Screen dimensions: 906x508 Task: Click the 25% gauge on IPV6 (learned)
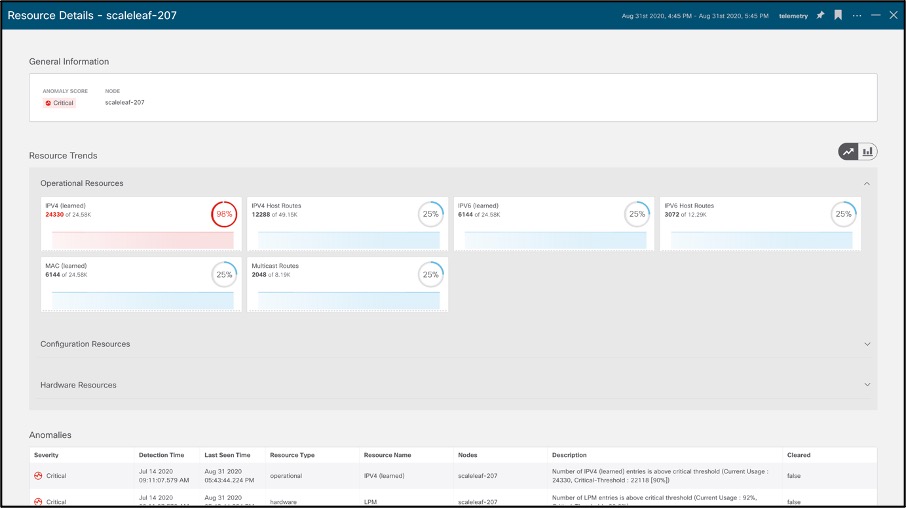pos(637,214)
